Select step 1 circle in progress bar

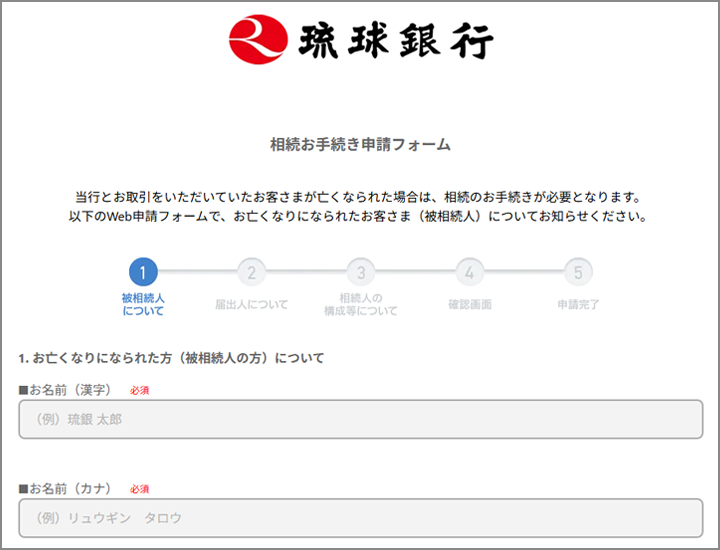click(143, 272)
